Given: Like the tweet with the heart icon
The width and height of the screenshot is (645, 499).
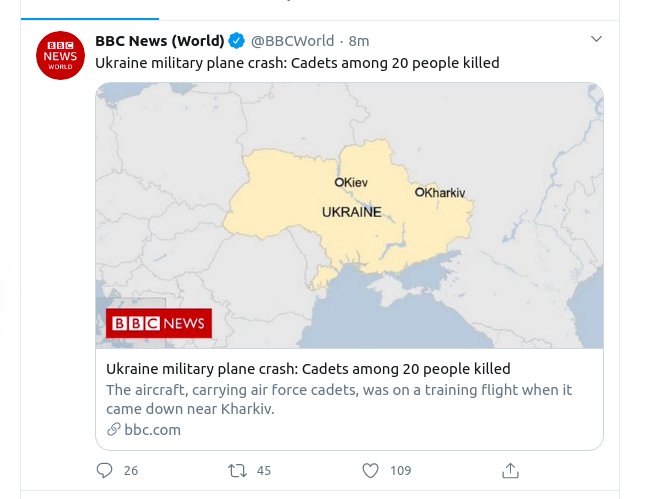Looking at the screenshot, I should point(370,470).
